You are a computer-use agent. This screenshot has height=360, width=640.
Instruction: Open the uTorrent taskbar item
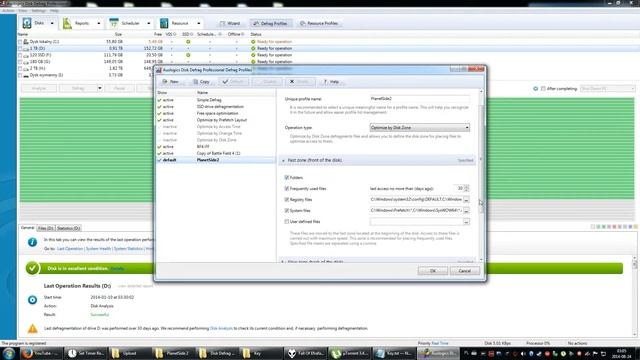point(350,353)
